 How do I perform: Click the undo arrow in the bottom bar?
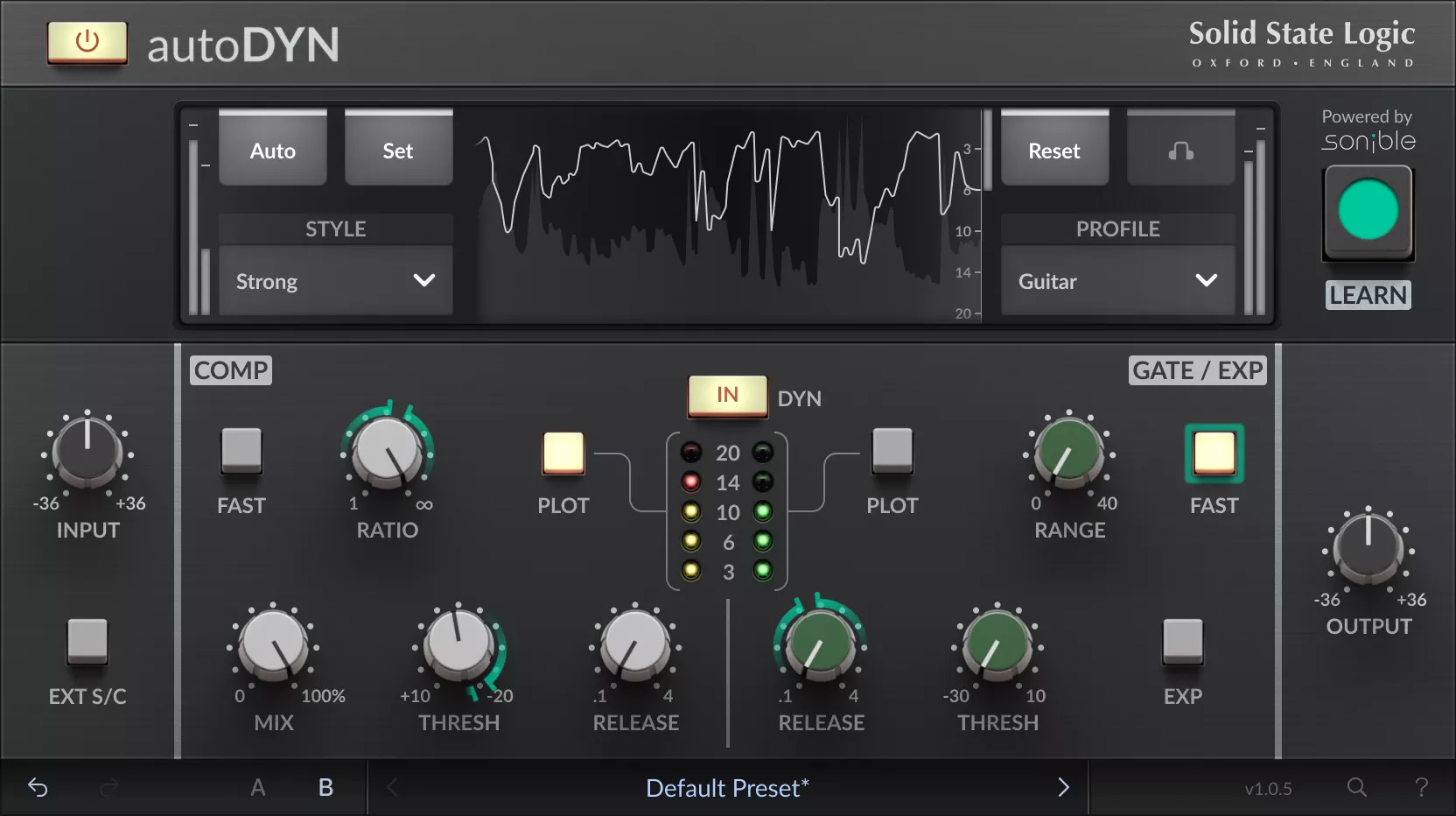[37, 787]
